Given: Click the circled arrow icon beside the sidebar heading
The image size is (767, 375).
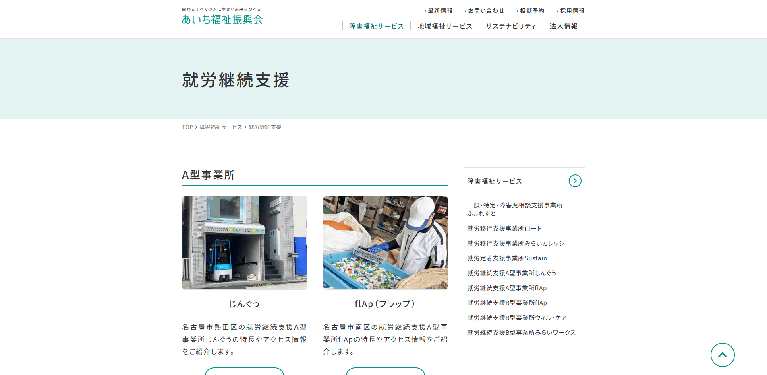Looking at the screenshot, I should click(575, 181).
